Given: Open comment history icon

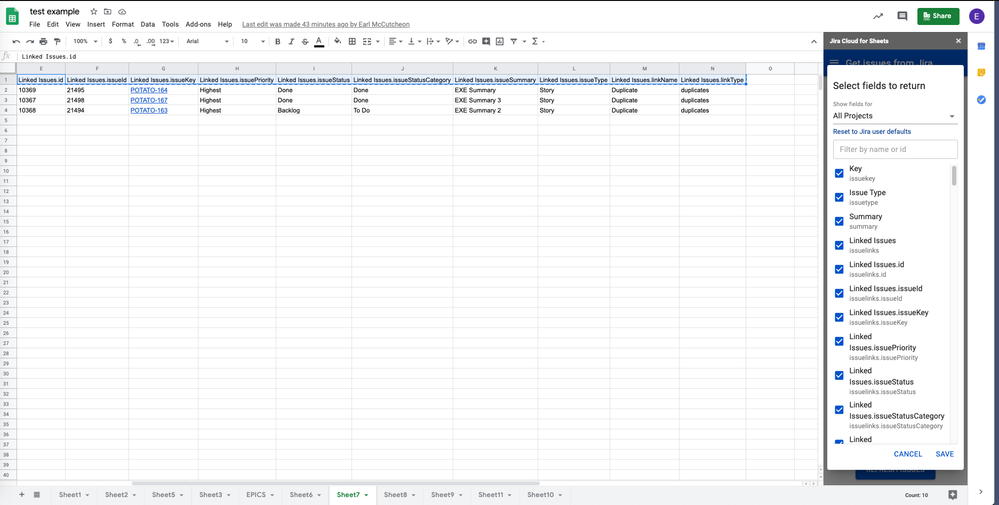Looking at the screenshot, I should 902,17.
